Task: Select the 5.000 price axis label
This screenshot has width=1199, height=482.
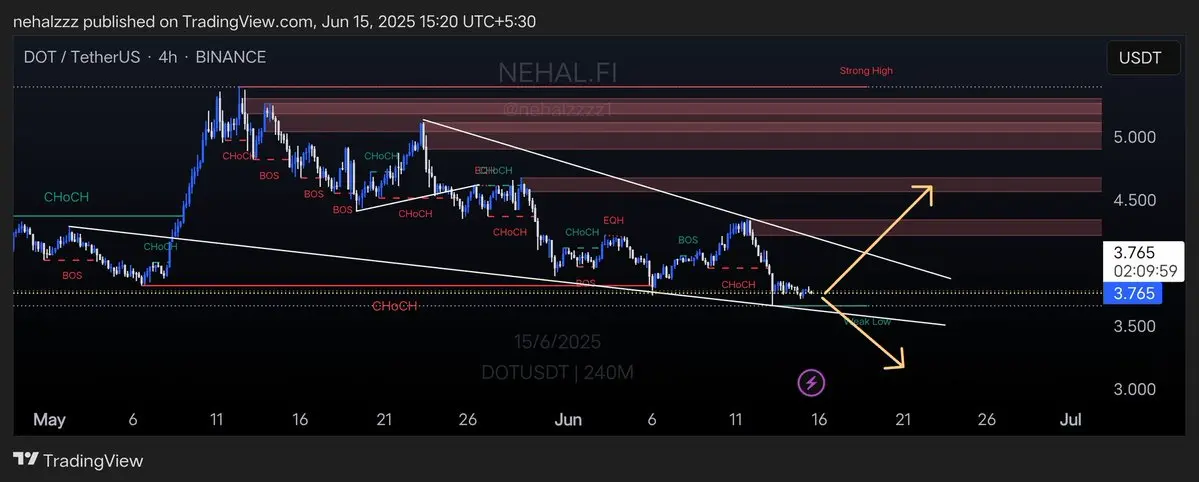Action: click(1134, 138)
